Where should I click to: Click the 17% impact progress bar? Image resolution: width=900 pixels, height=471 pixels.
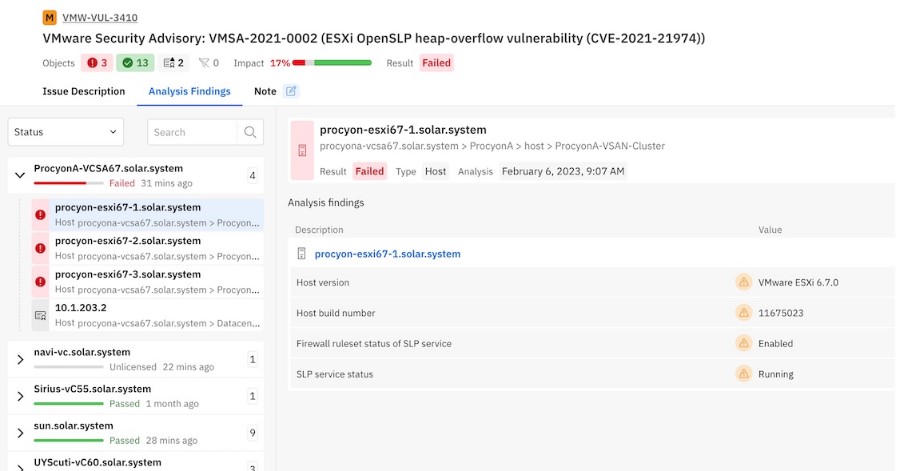[x=332, y=63]
